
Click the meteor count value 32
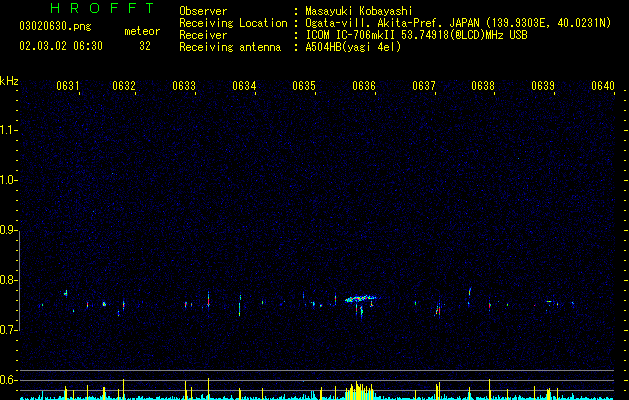click(145, 46)
